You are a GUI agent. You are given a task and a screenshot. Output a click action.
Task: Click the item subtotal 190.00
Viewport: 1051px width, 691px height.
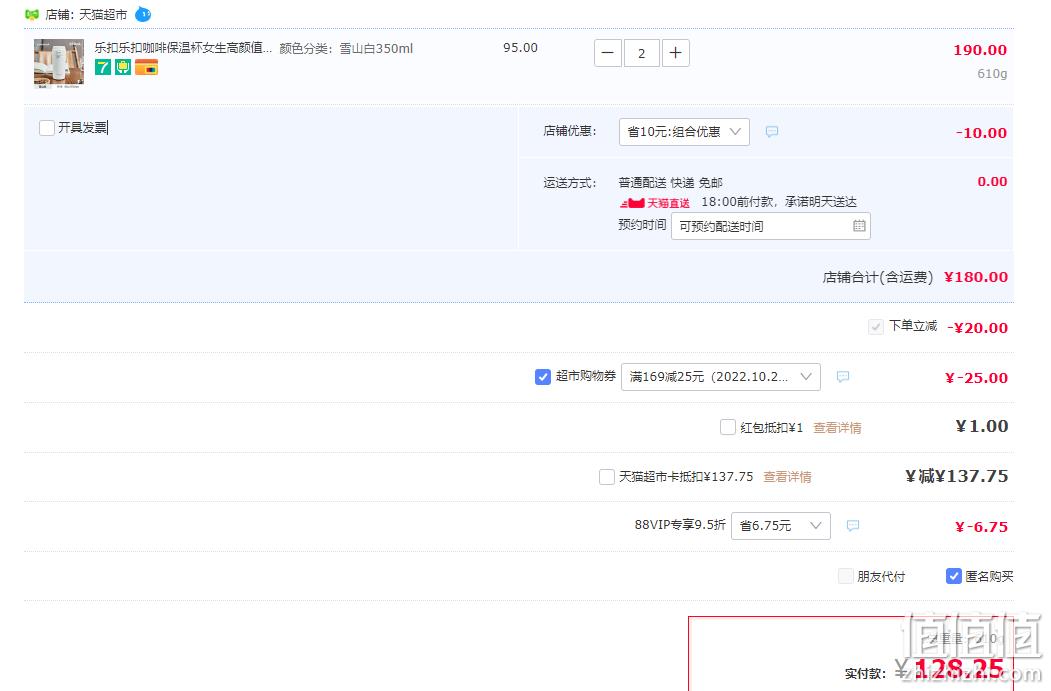coord(980,50)
